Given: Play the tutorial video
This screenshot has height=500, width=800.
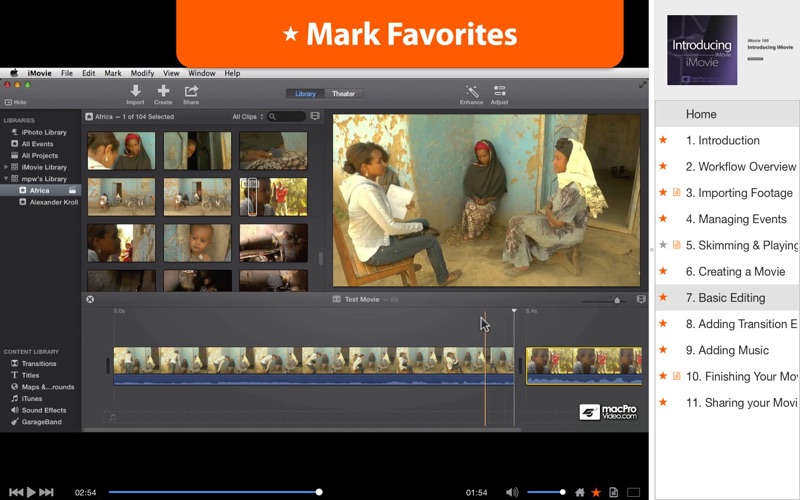Looking at the screenshot, I should pyautogui.click(x=31, y=492).
